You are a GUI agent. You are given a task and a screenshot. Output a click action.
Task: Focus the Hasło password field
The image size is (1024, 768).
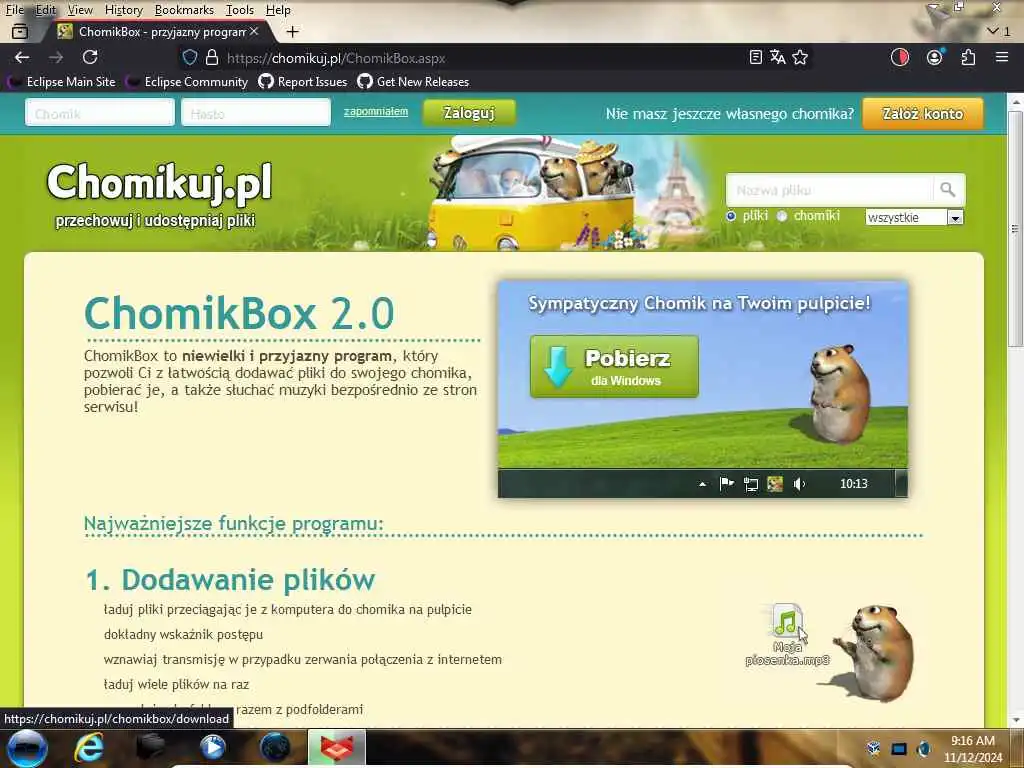256,112
